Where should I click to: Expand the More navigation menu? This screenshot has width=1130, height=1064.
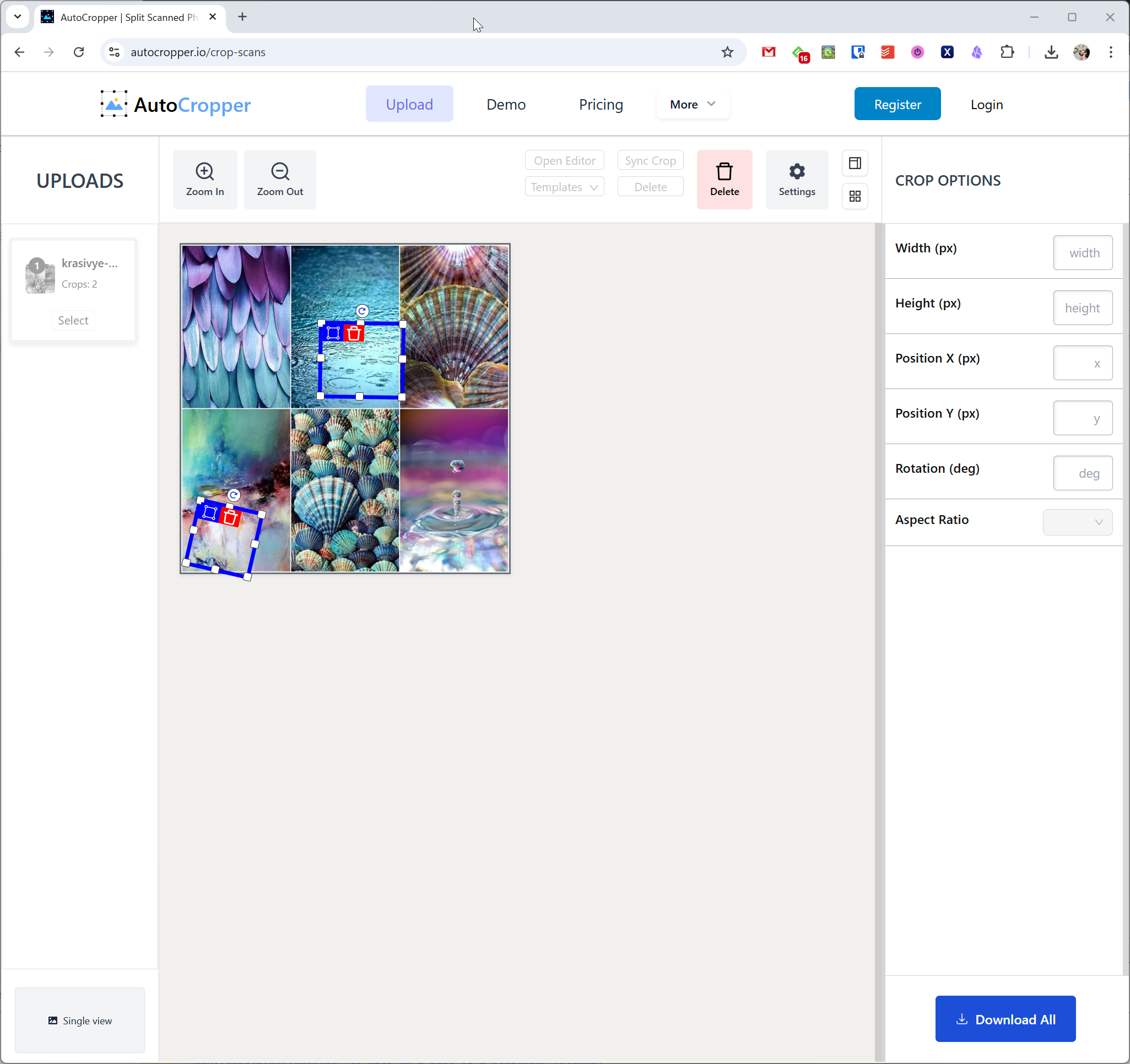point(692,104)
